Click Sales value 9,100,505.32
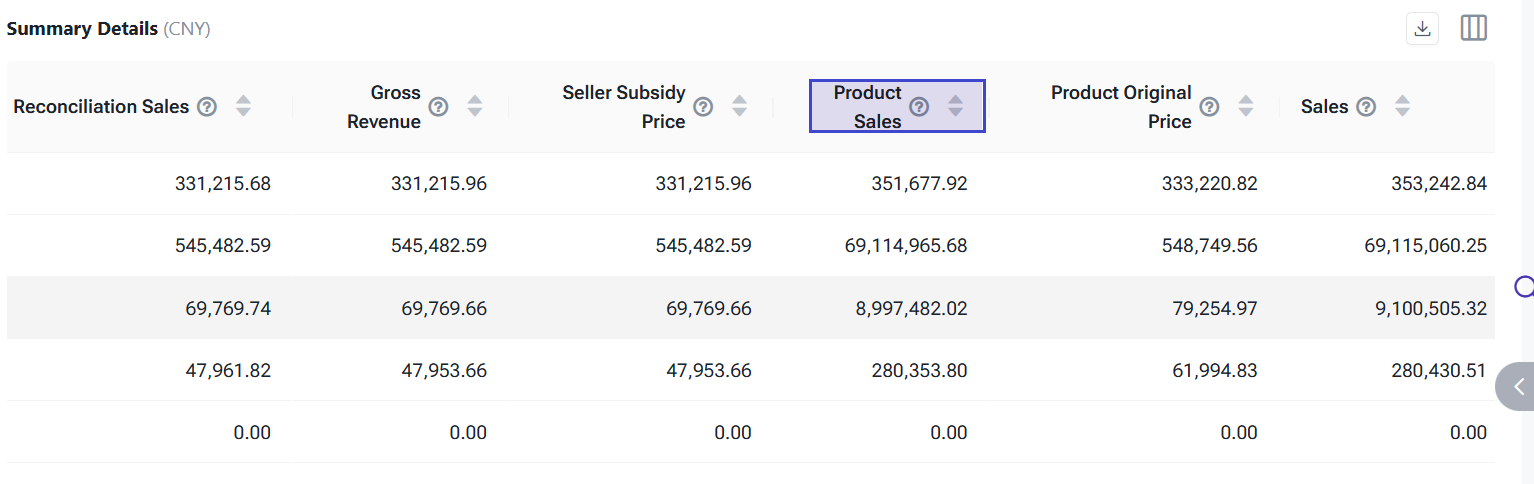The width and height of the screenshot is (1534, 484). [x=1425, y=308]
